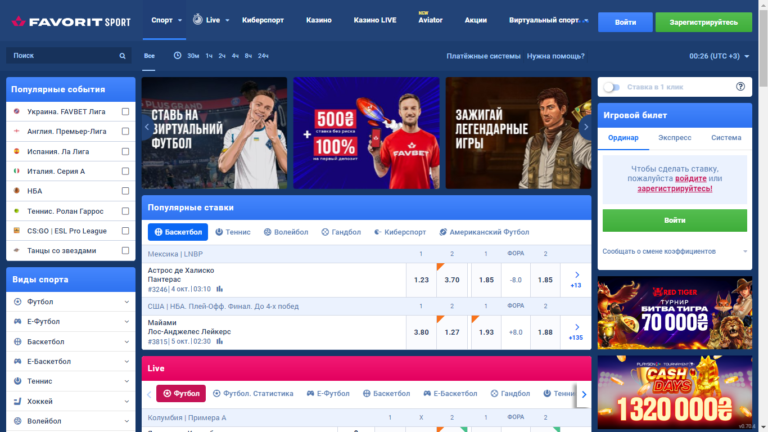
Task: Check Испания. Ла Лига checkbox
Action: click(125, 151)
